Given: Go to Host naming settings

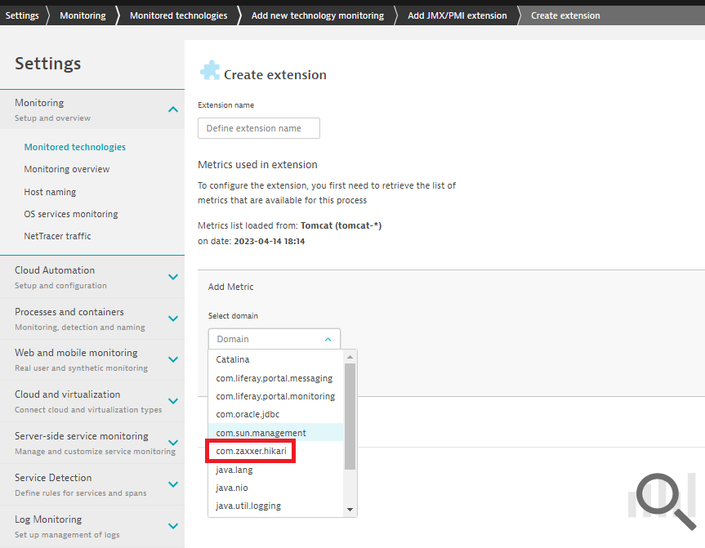Looking at the screenshot, I should click(50, 192).
